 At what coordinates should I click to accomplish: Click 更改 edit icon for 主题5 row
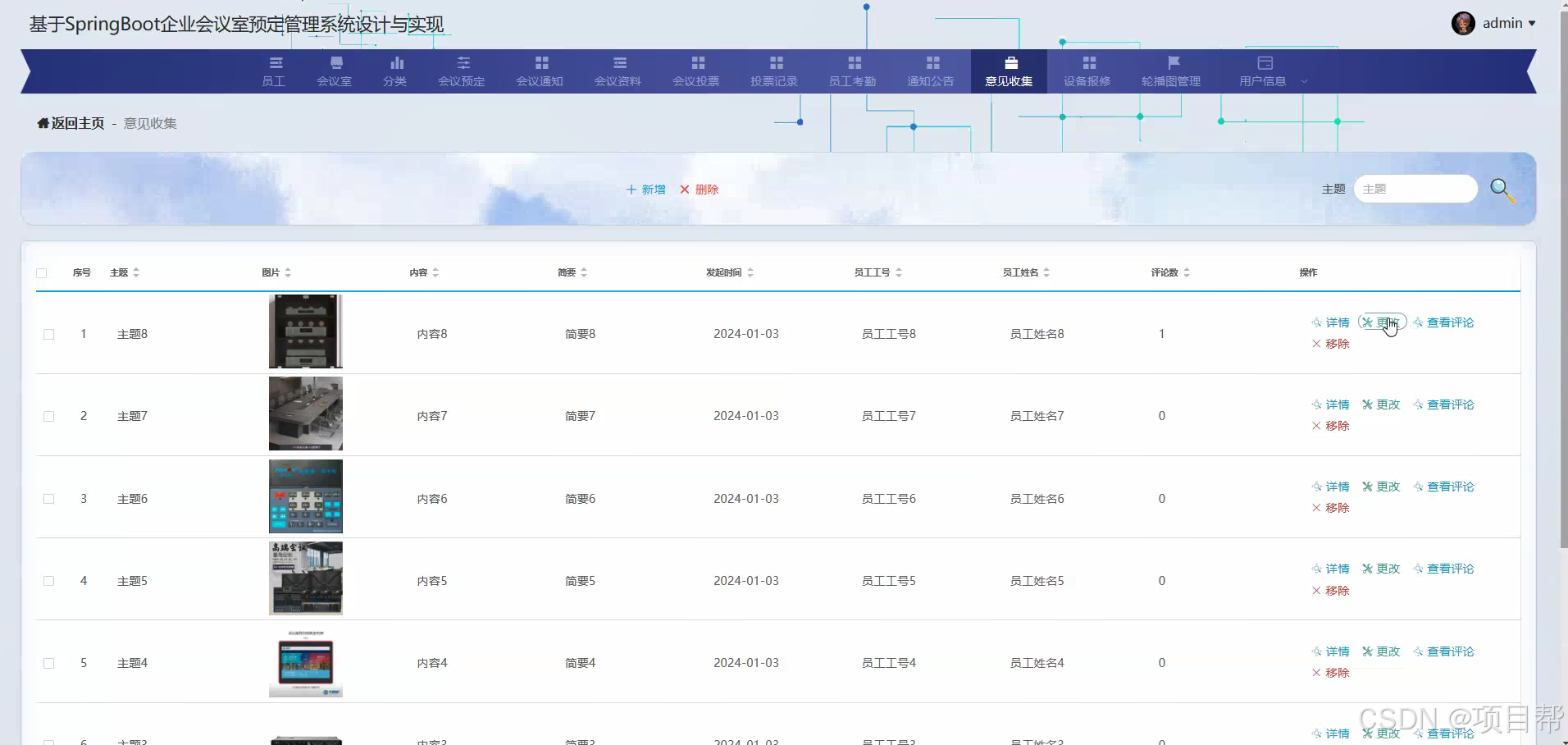(x=1367, y=569)
